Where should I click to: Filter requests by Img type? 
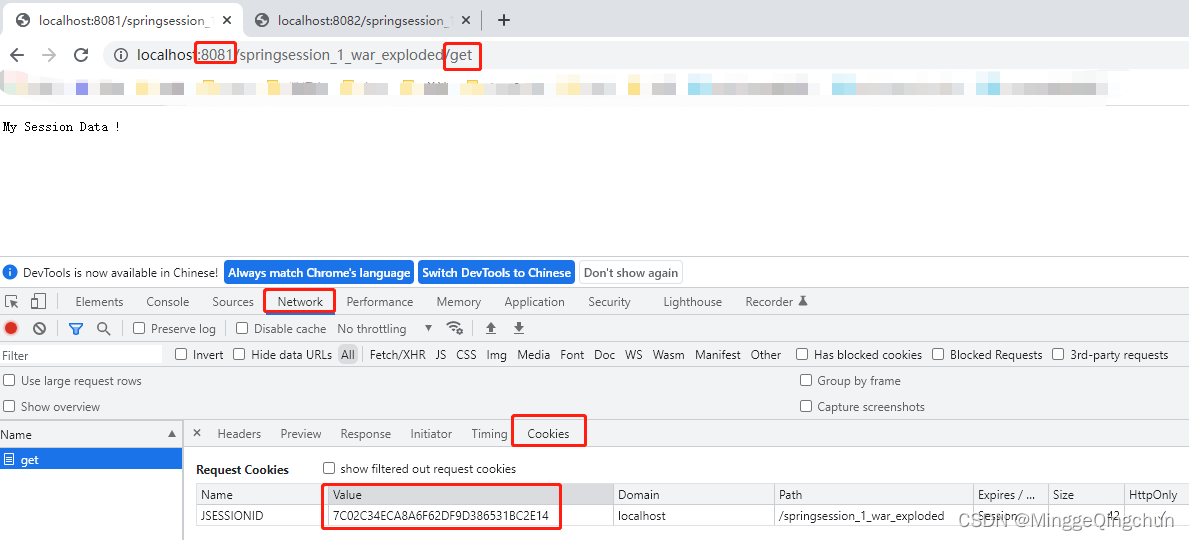click(x=497, y=354)
